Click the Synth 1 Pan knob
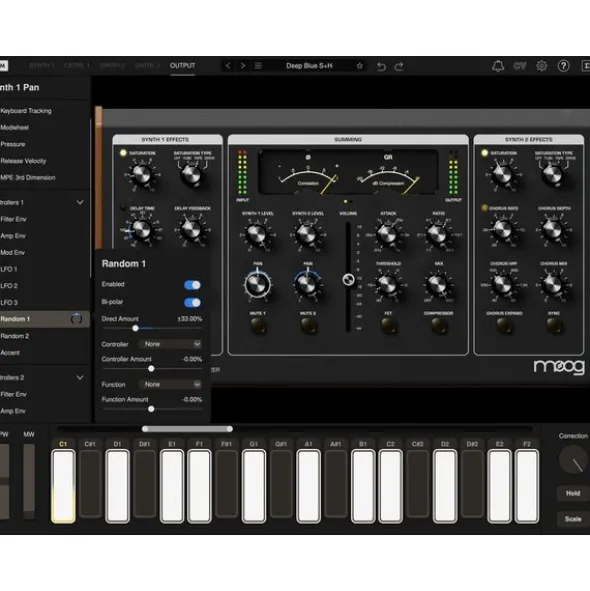 [x=257, y=285]
